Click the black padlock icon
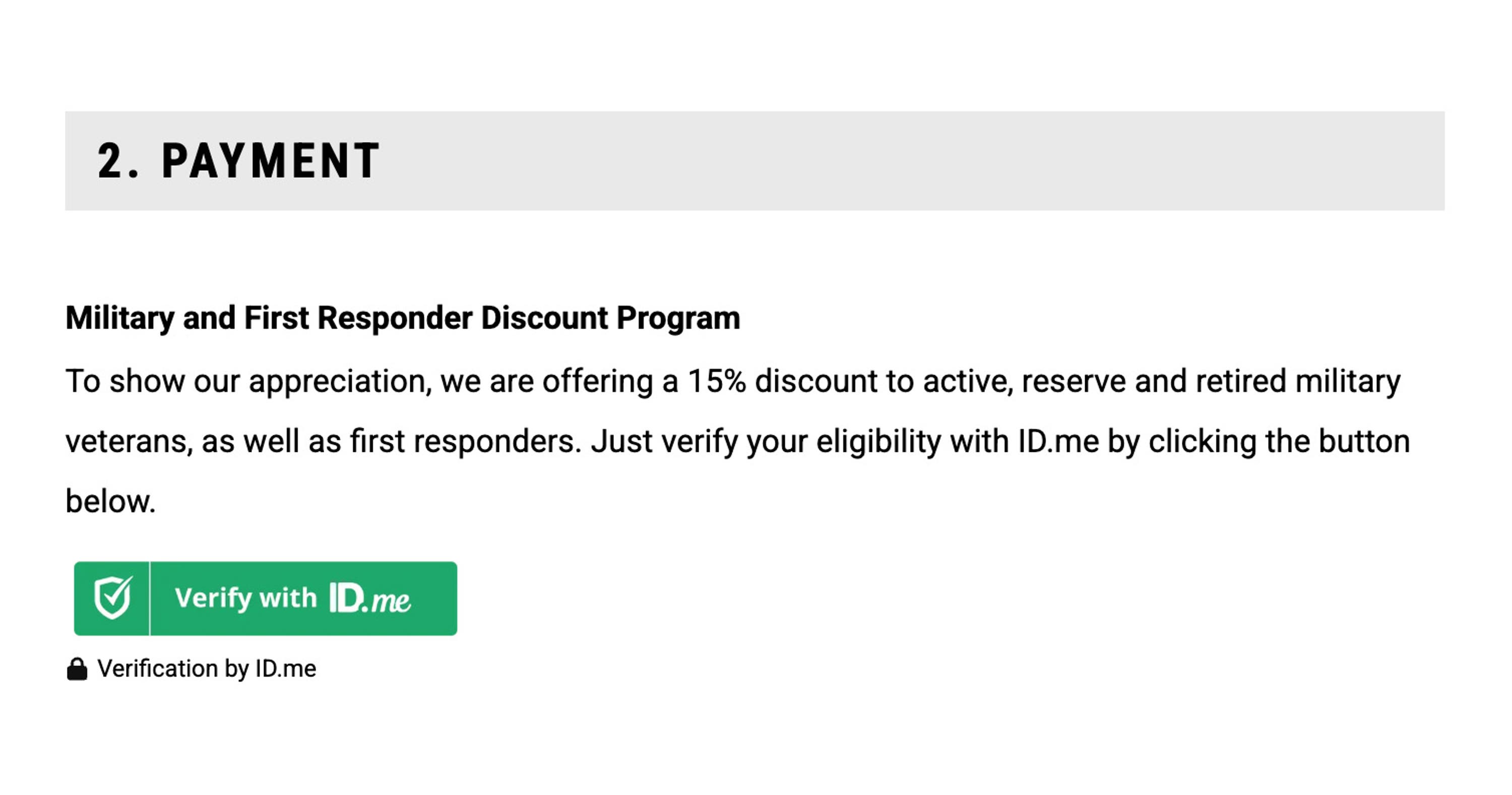 77,669
